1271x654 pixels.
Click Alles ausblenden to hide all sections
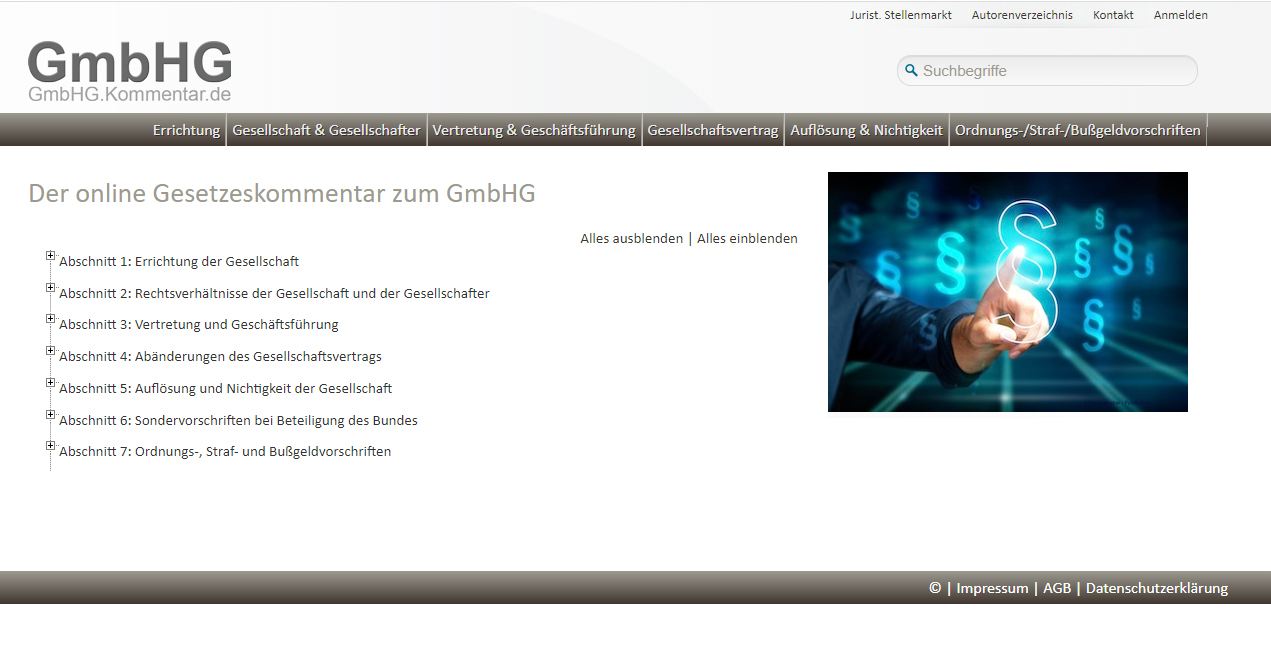pyautogui.click(x=631, y=238)
